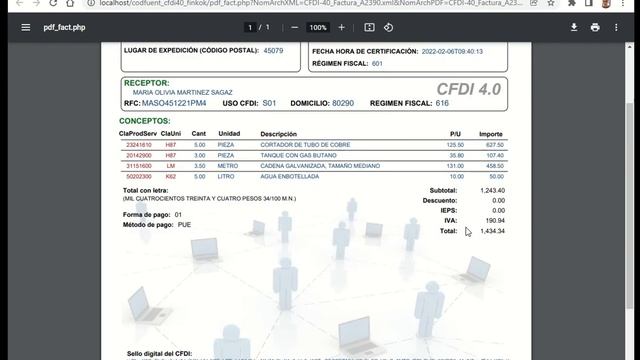The image size is (640, 360).
Task: Click the Importe column header
Action: point(491,134)
